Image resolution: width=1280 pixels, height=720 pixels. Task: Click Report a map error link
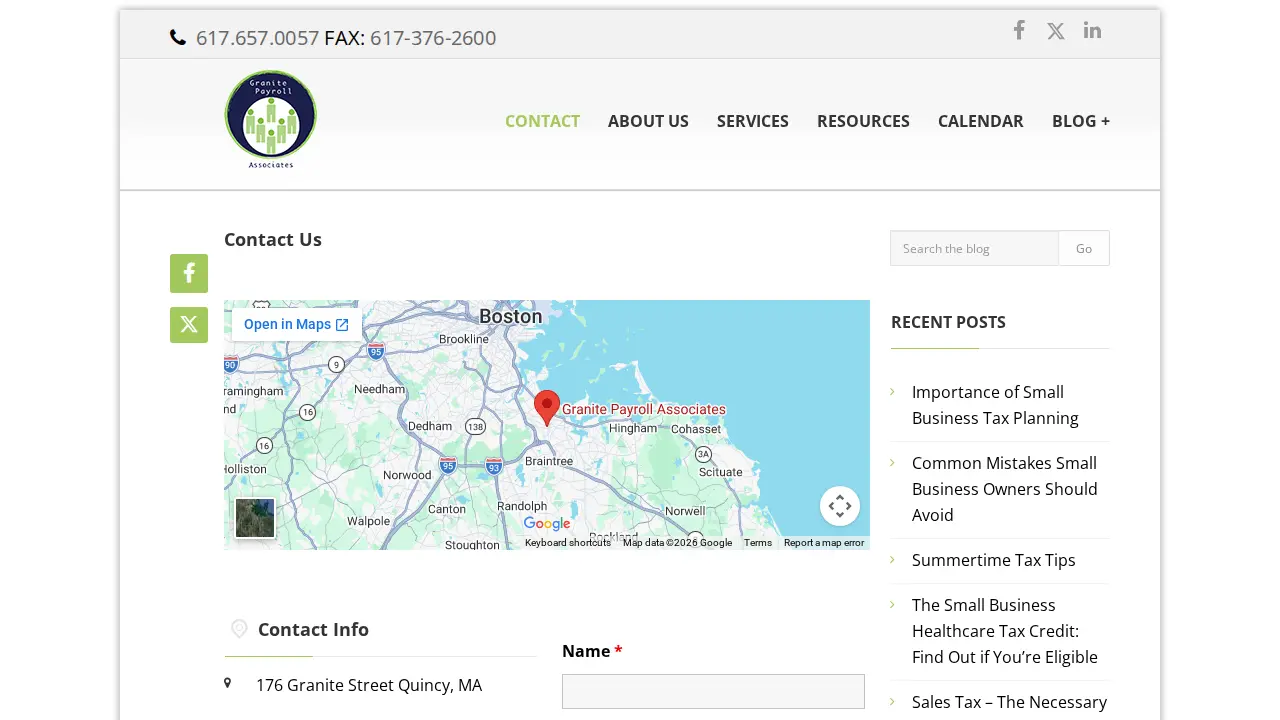click(824, 543)
